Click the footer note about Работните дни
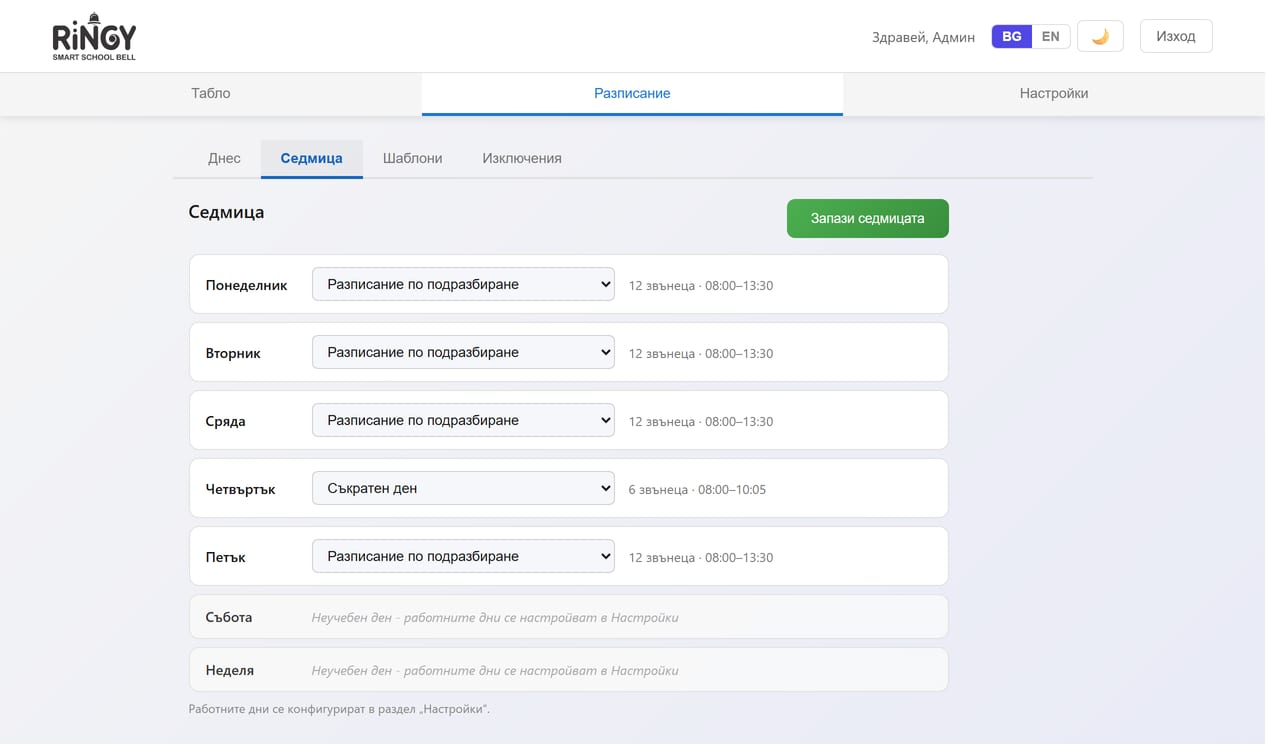 pos(339,709)
